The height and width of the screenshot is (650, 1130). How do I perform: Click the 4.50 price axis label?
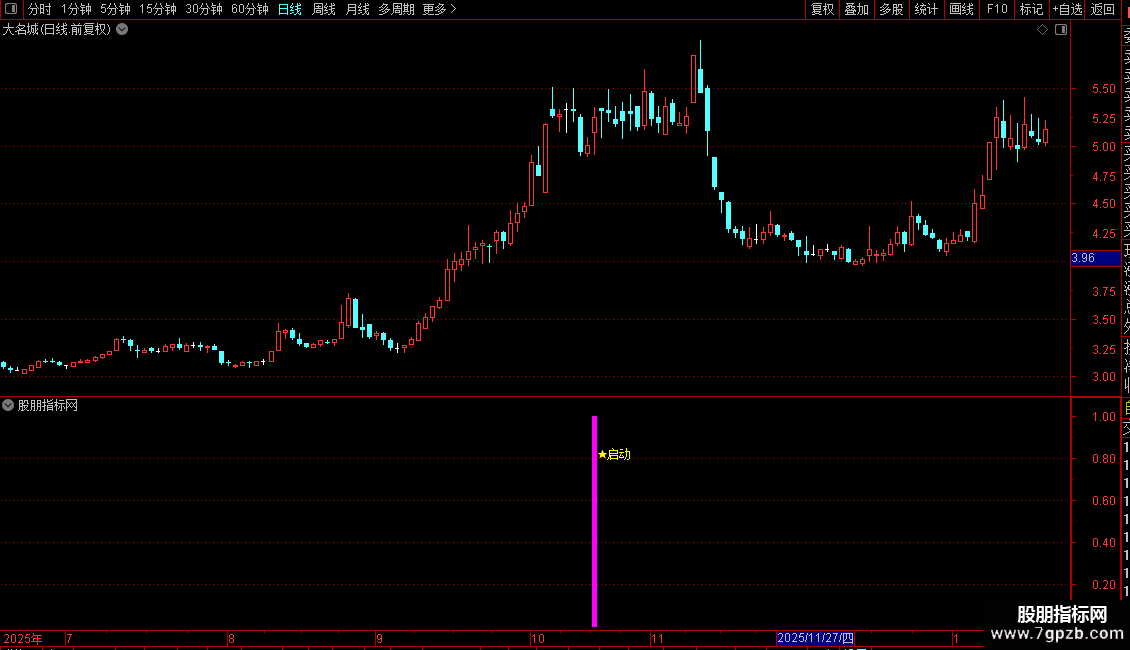click(x=1104, y=204)
